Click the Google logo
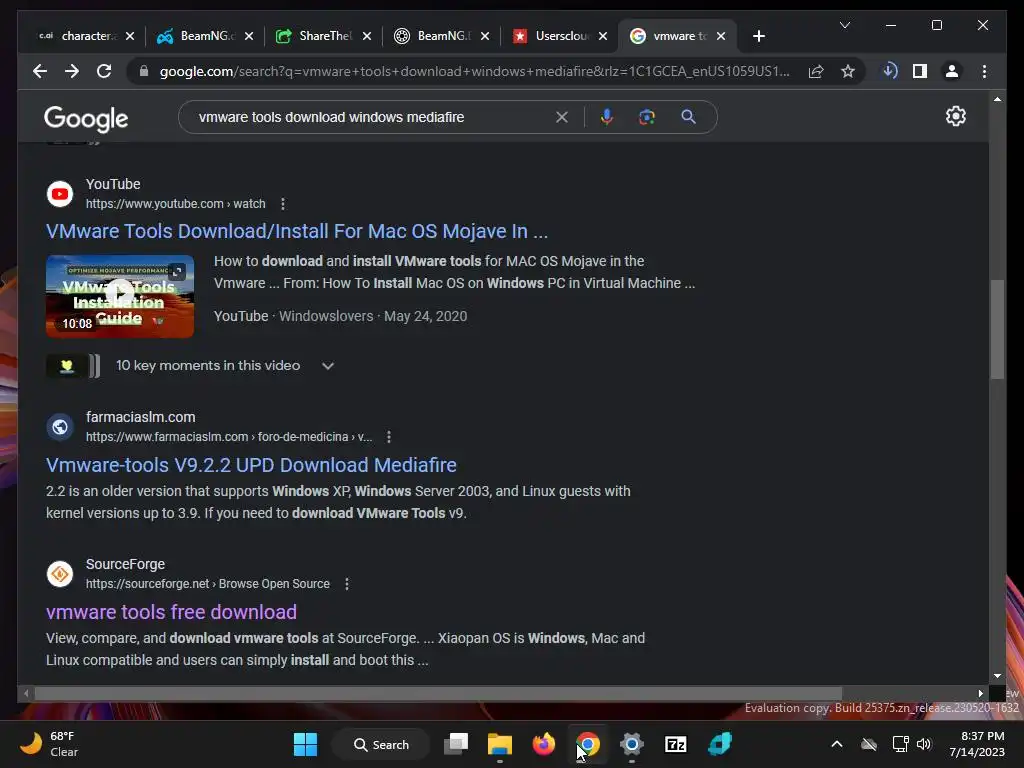 pyautogui.click(x=86, y=119)
